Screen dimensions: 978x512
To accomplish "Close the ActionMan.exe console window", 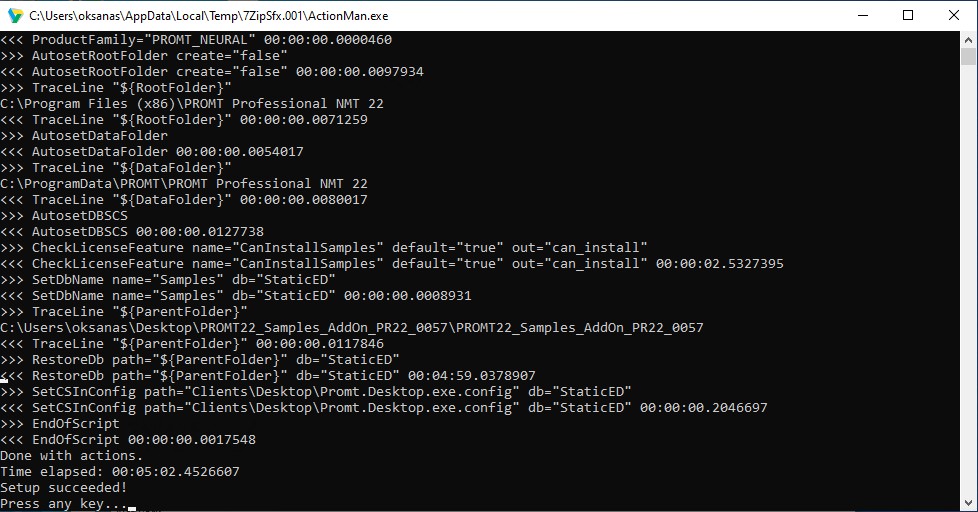I will pyautogui.click(x=954, y=16).
